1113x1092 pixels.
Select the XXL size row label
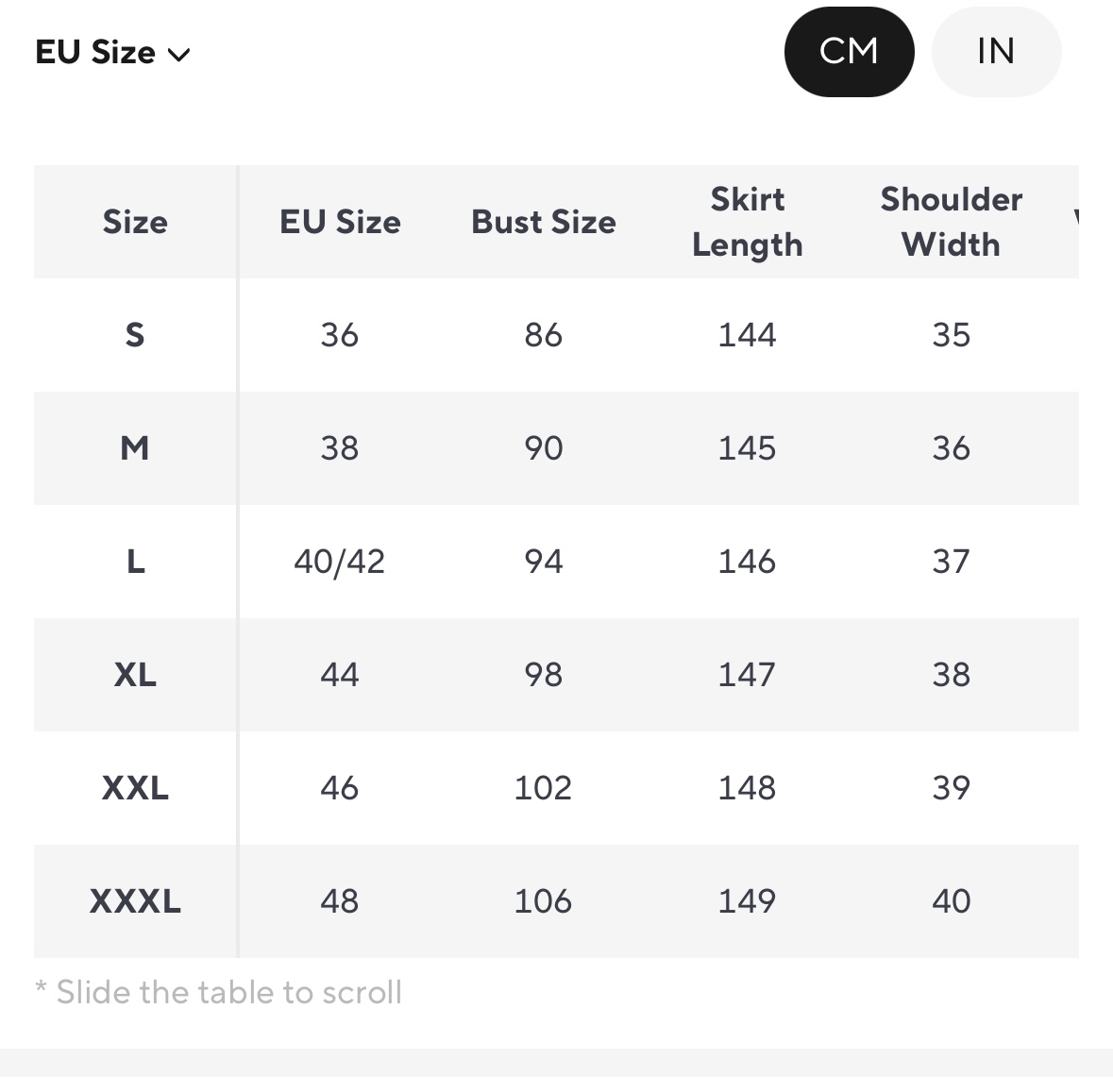(x=135, y=788)
